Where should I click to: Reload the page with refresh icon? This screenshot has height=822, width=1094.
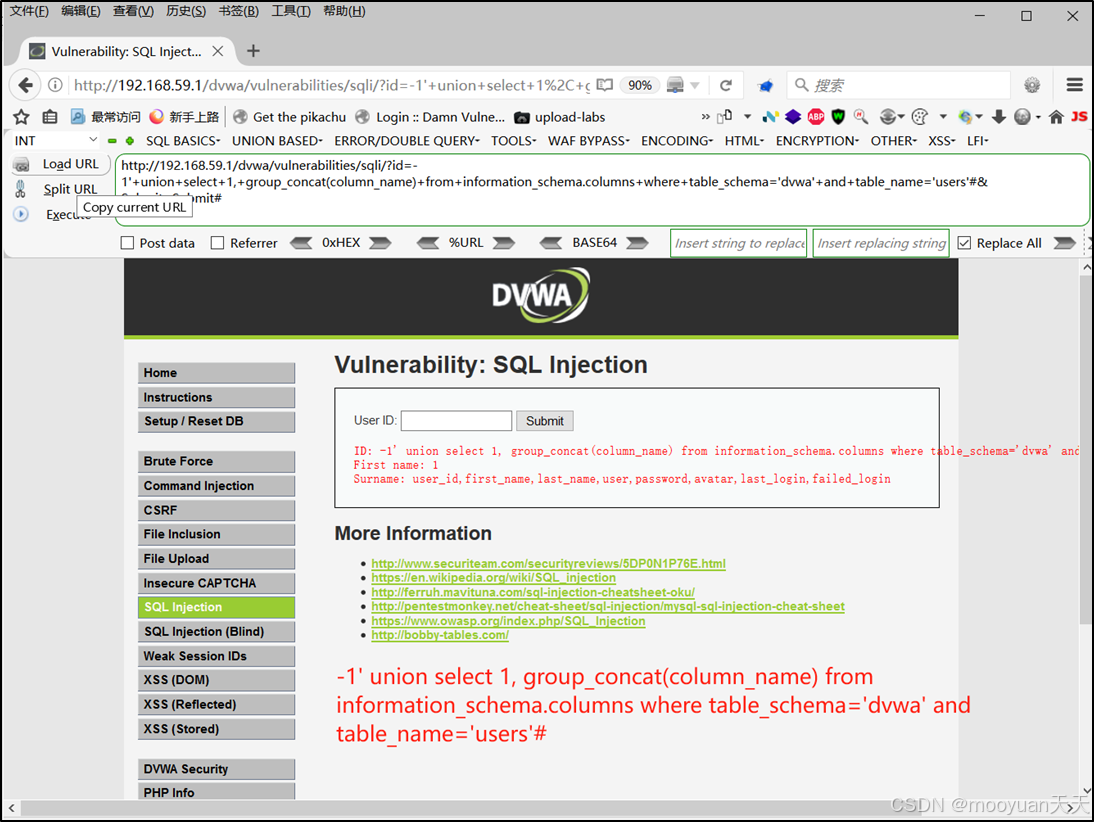(726, 85)
